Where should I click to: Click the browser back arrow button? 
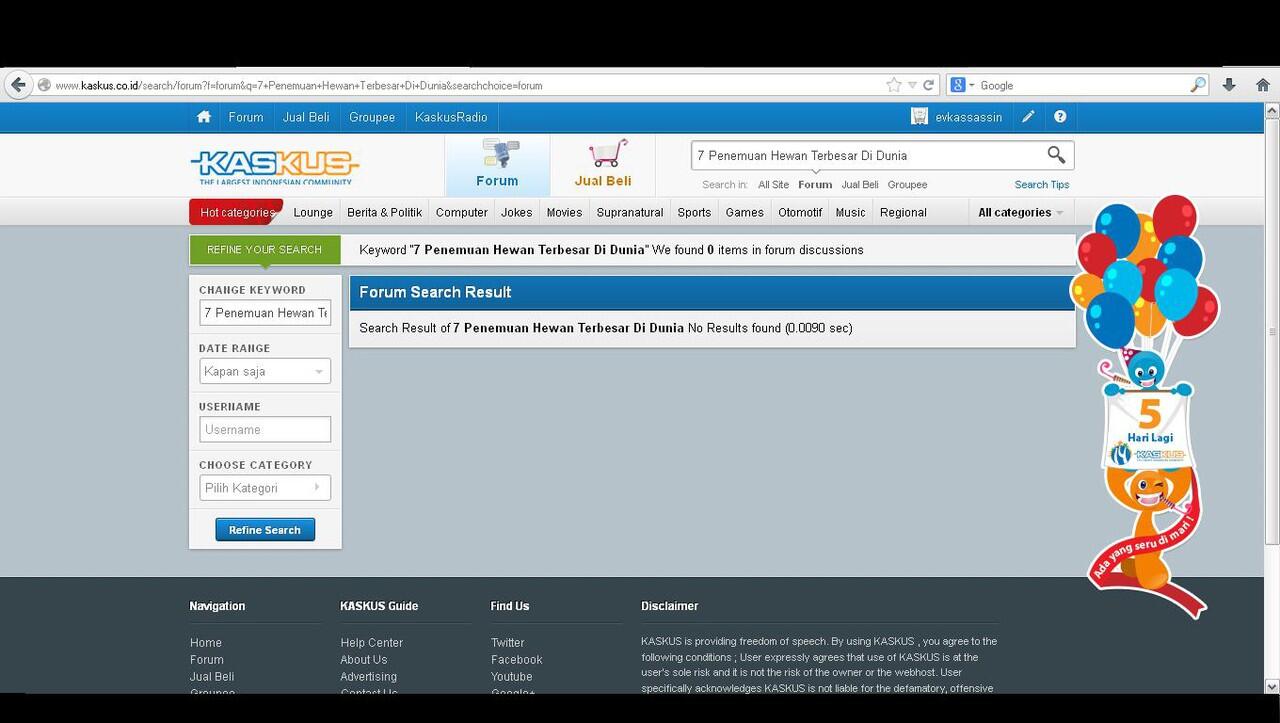tap(18, 85)
